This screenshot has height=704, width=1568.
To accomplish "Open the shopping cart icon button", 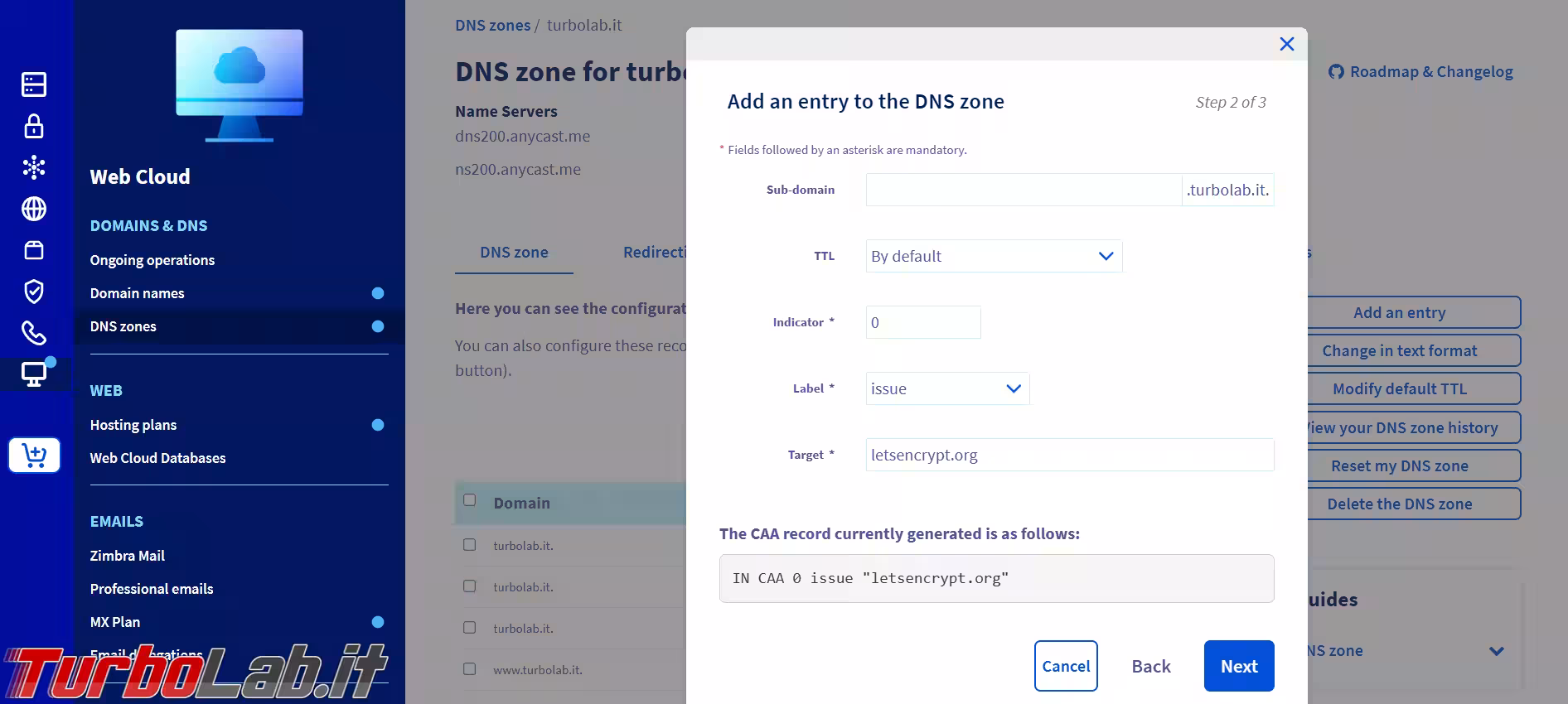I will [34, 456].
